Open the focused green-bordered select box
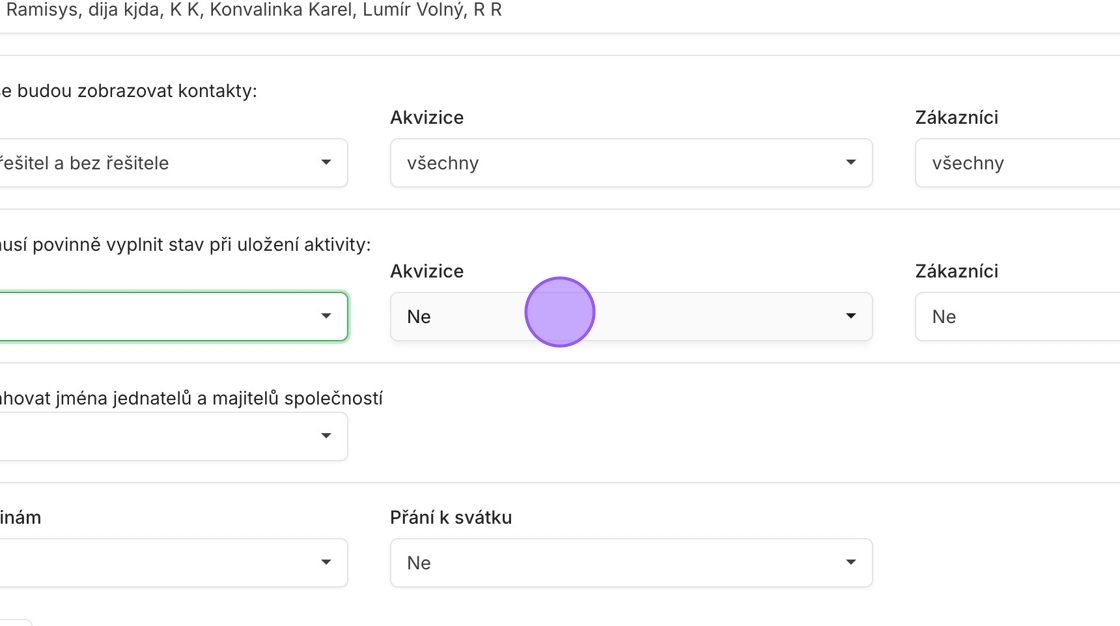The image size is (1120, 626). [x=174, y=317]
